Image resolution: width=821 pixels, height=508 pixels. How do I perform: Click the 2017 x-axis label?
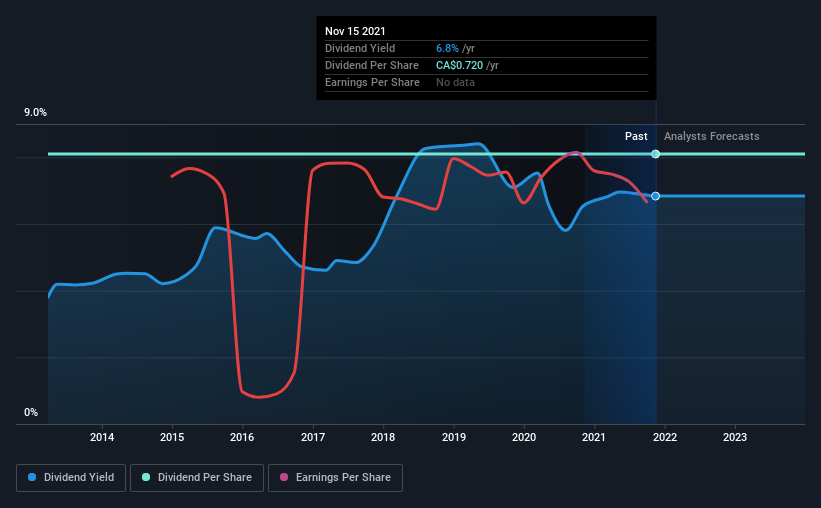tap(313, 437)
